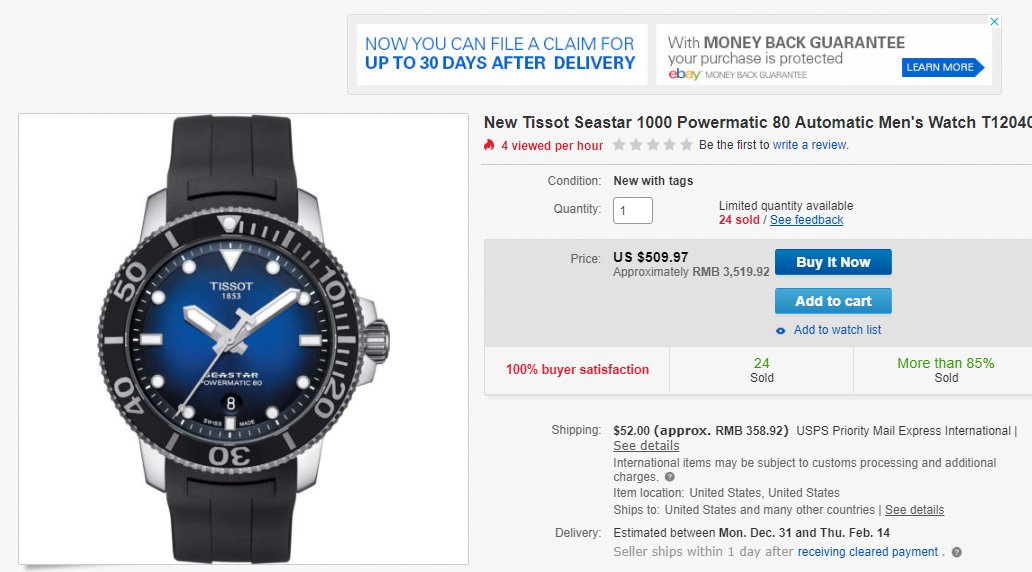Click the Quantity input field
The image size is (1032, 572).
[632, 211]
